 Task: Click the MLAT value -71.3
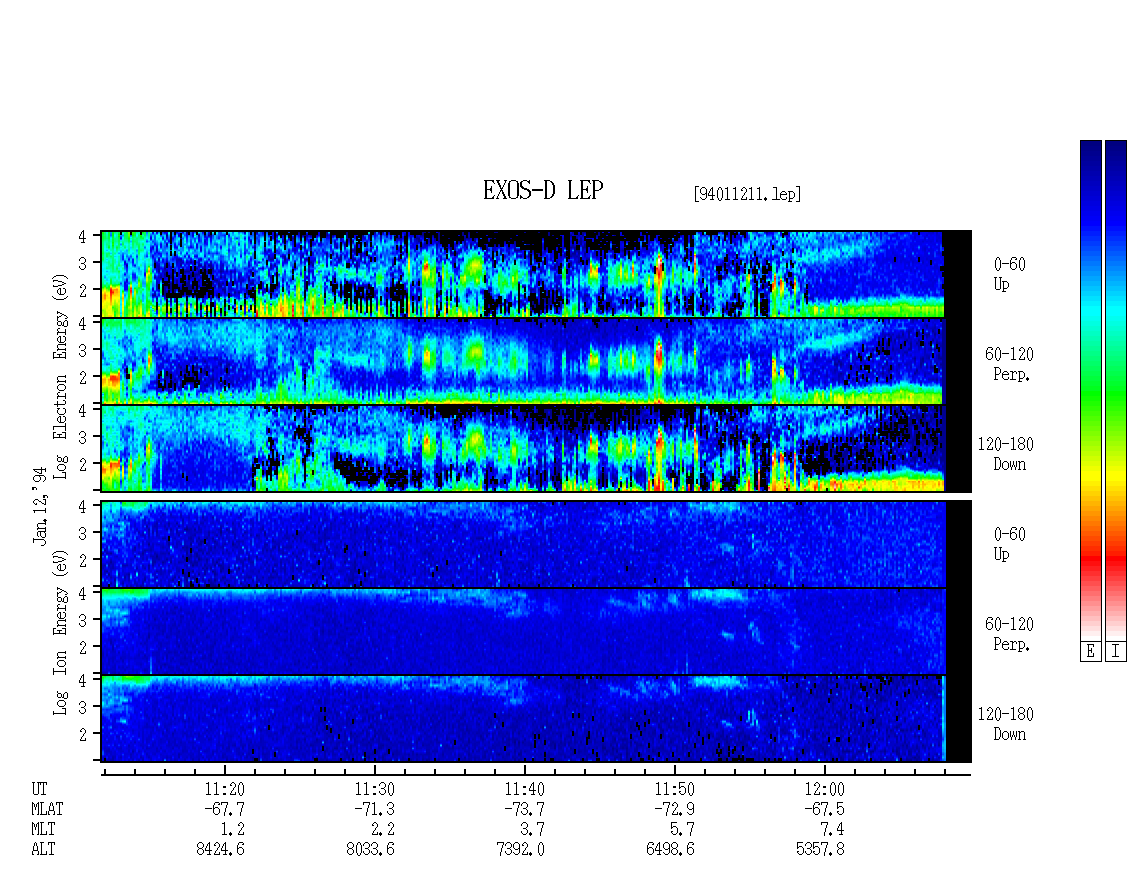(x=374, y=809)
